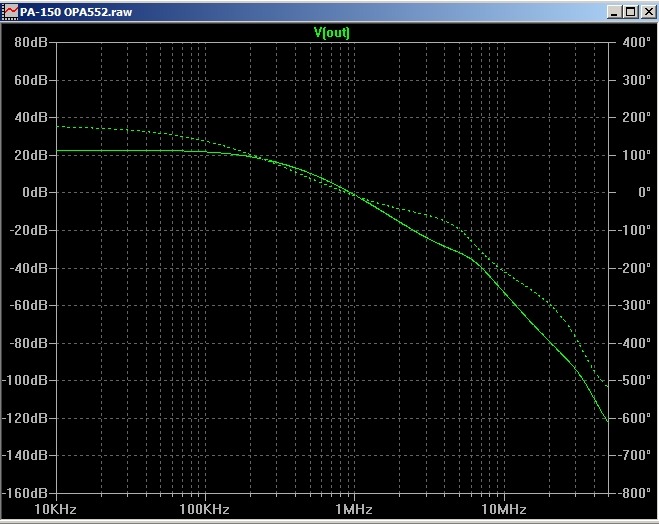
Task: Click the PA-150 OPA552.raw title text
Action: 76,12
